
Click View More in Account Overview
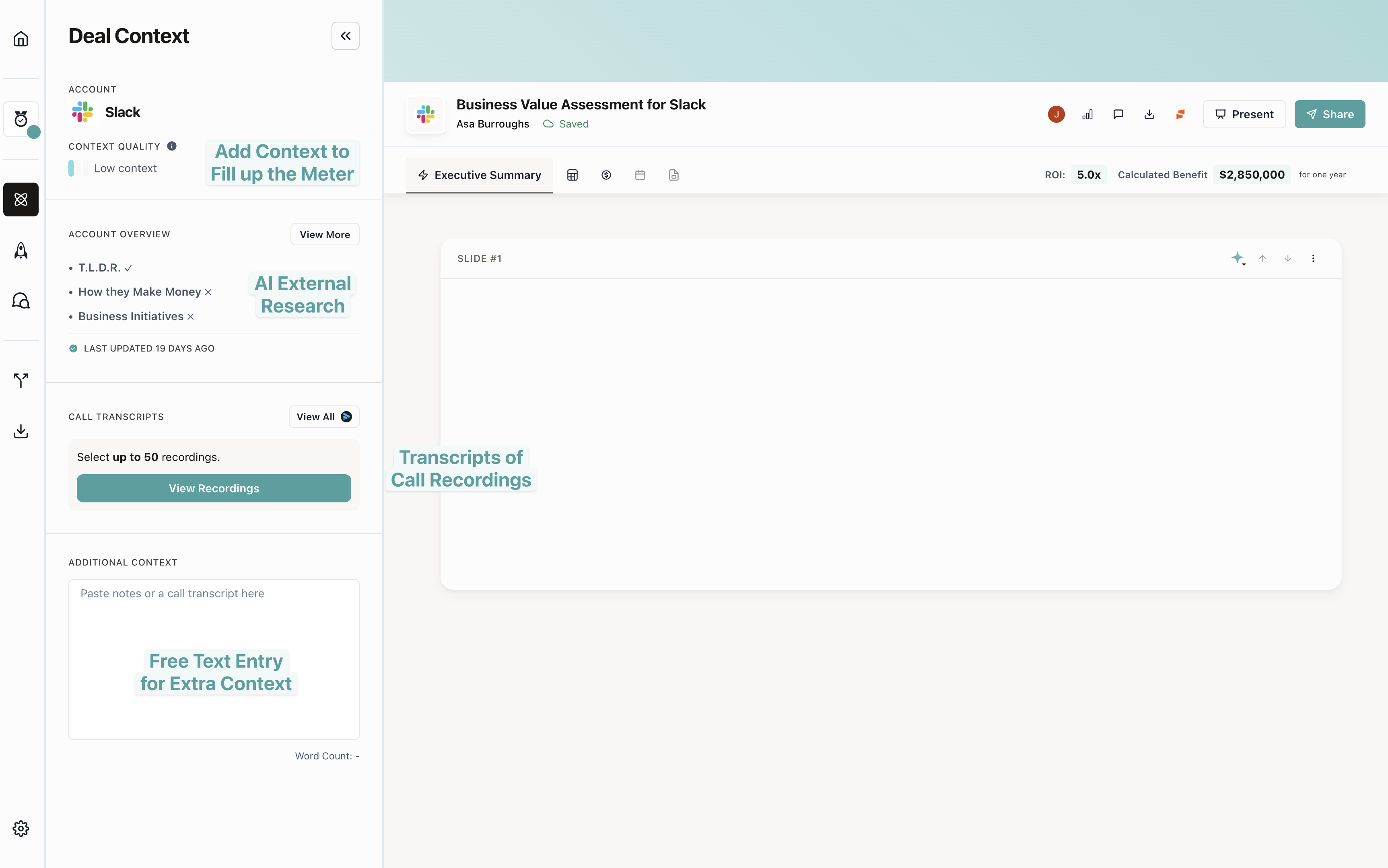(x=324, y=234)
